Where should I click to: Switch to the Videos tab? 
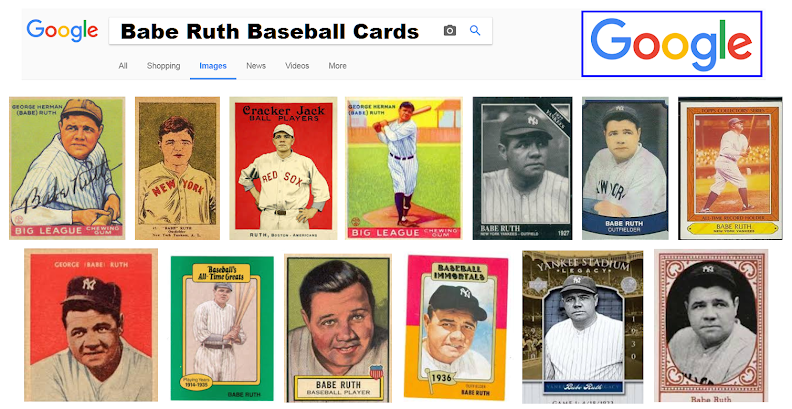297,66
